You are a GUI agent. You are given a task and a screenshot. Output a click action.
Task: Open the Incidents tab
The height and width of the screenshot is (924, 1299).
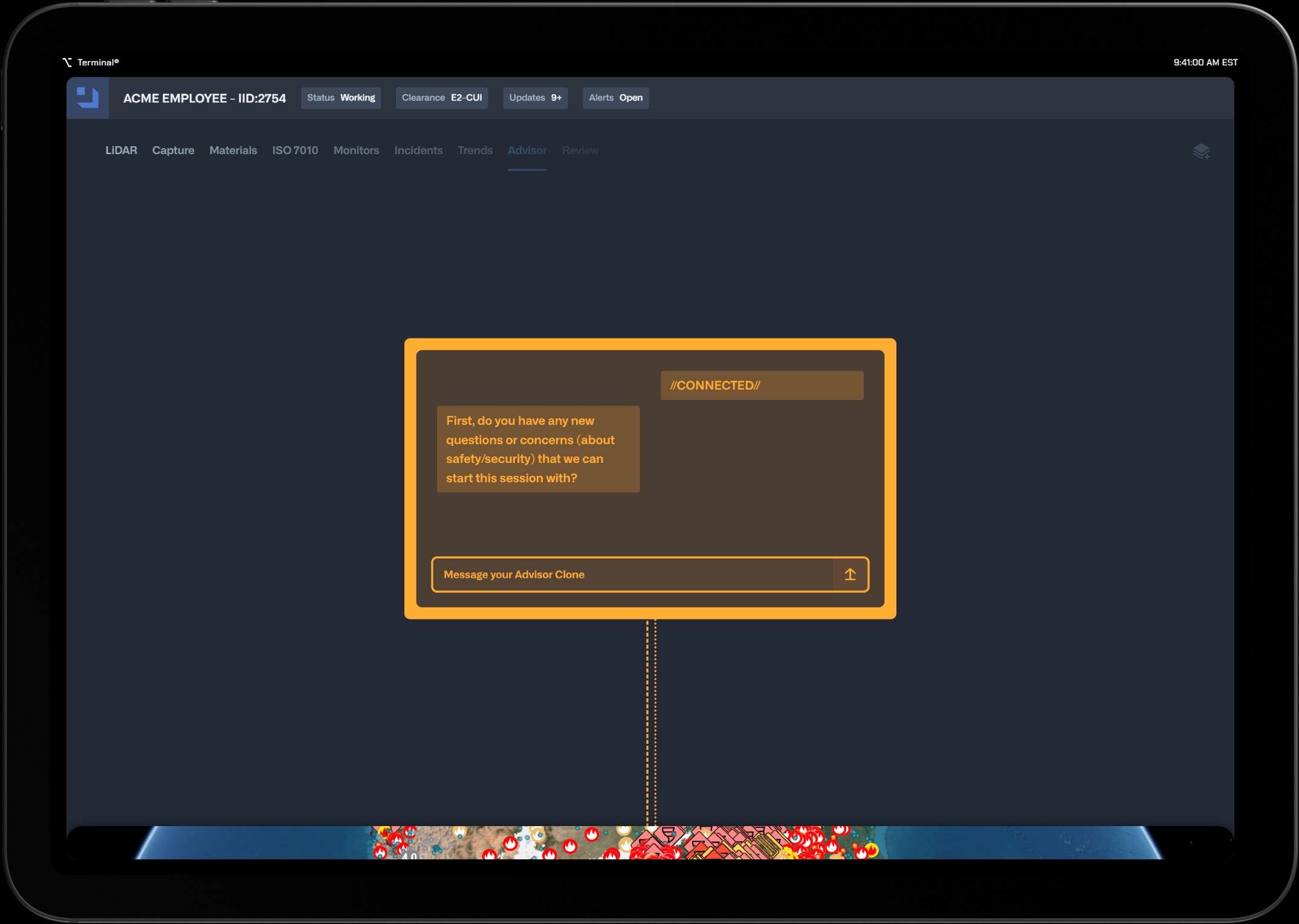tap(418, 150)
